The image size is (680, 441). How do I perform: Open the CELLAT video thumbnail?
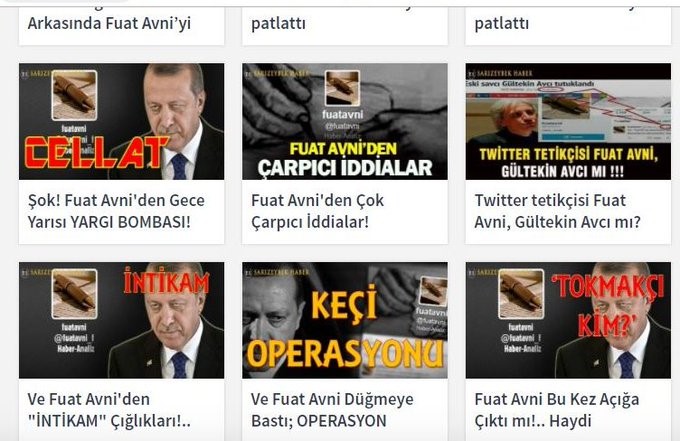click(121, 121)
